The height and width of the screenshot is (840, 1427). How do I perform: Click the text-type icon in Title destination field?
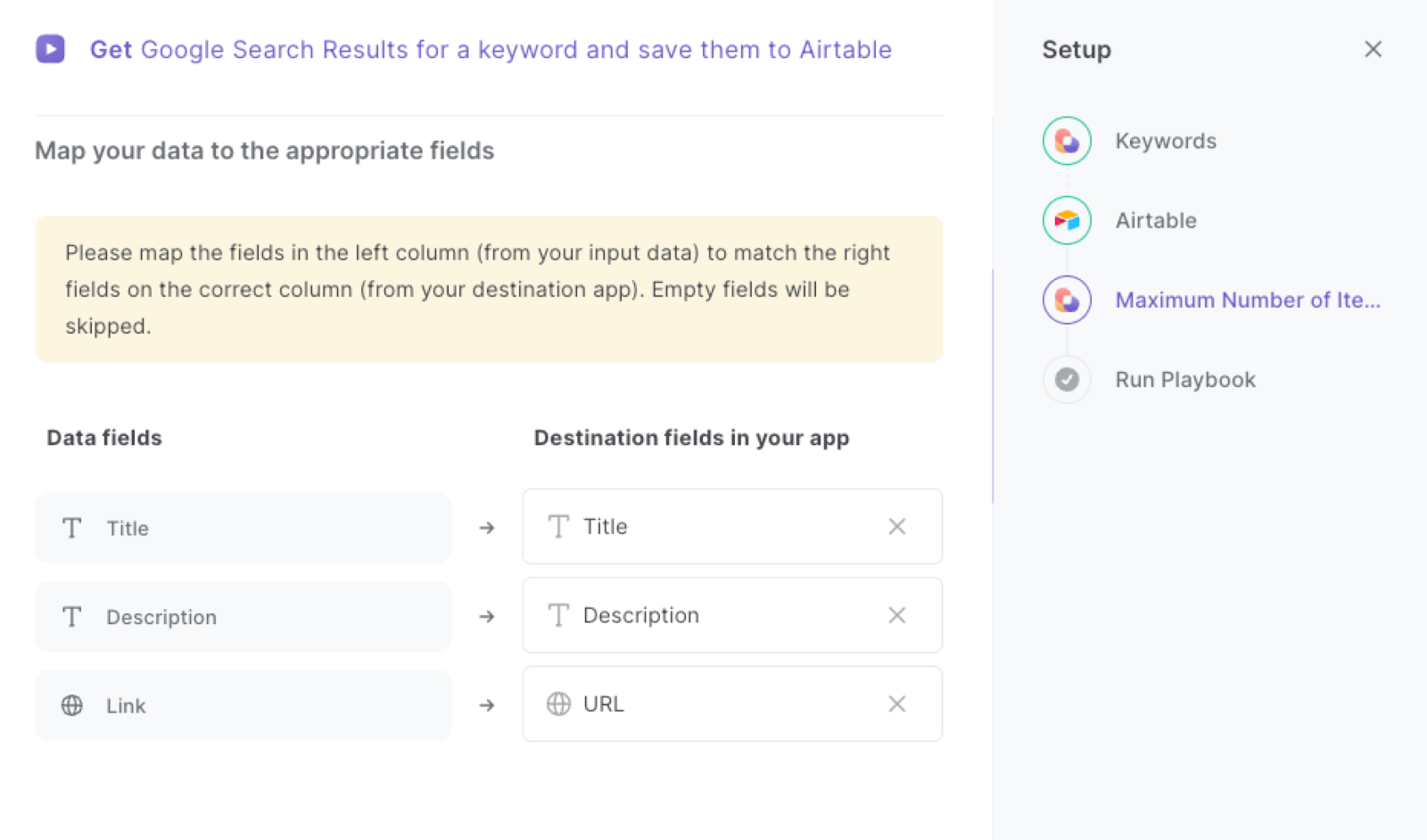pos(558,526)
